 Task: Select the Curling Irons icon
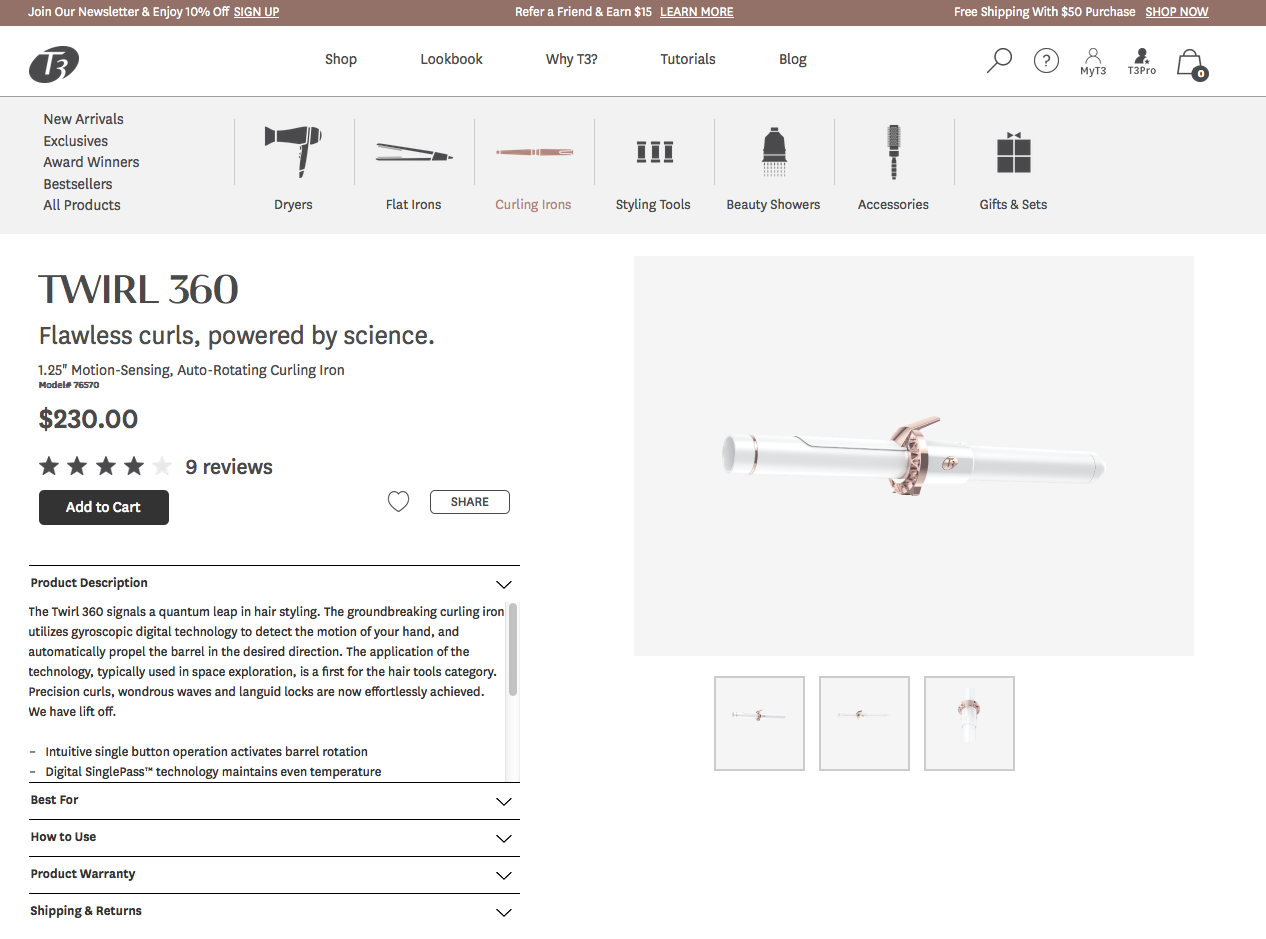point(534,153)
